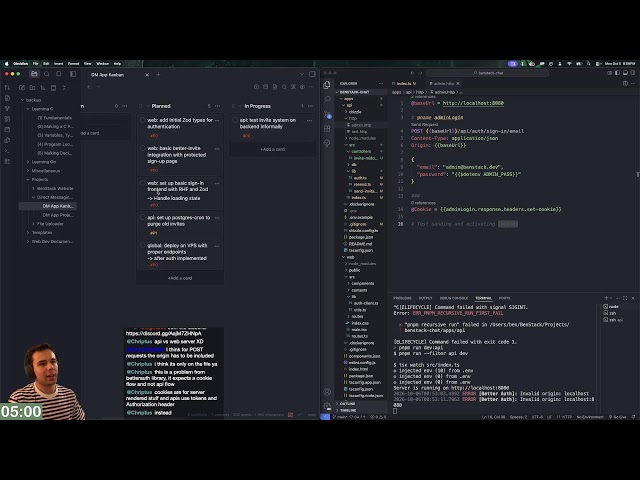Screen dimensions: 640x480
Task: Check the 'web: set up basic sign-in' card
Action: (142, 183)
